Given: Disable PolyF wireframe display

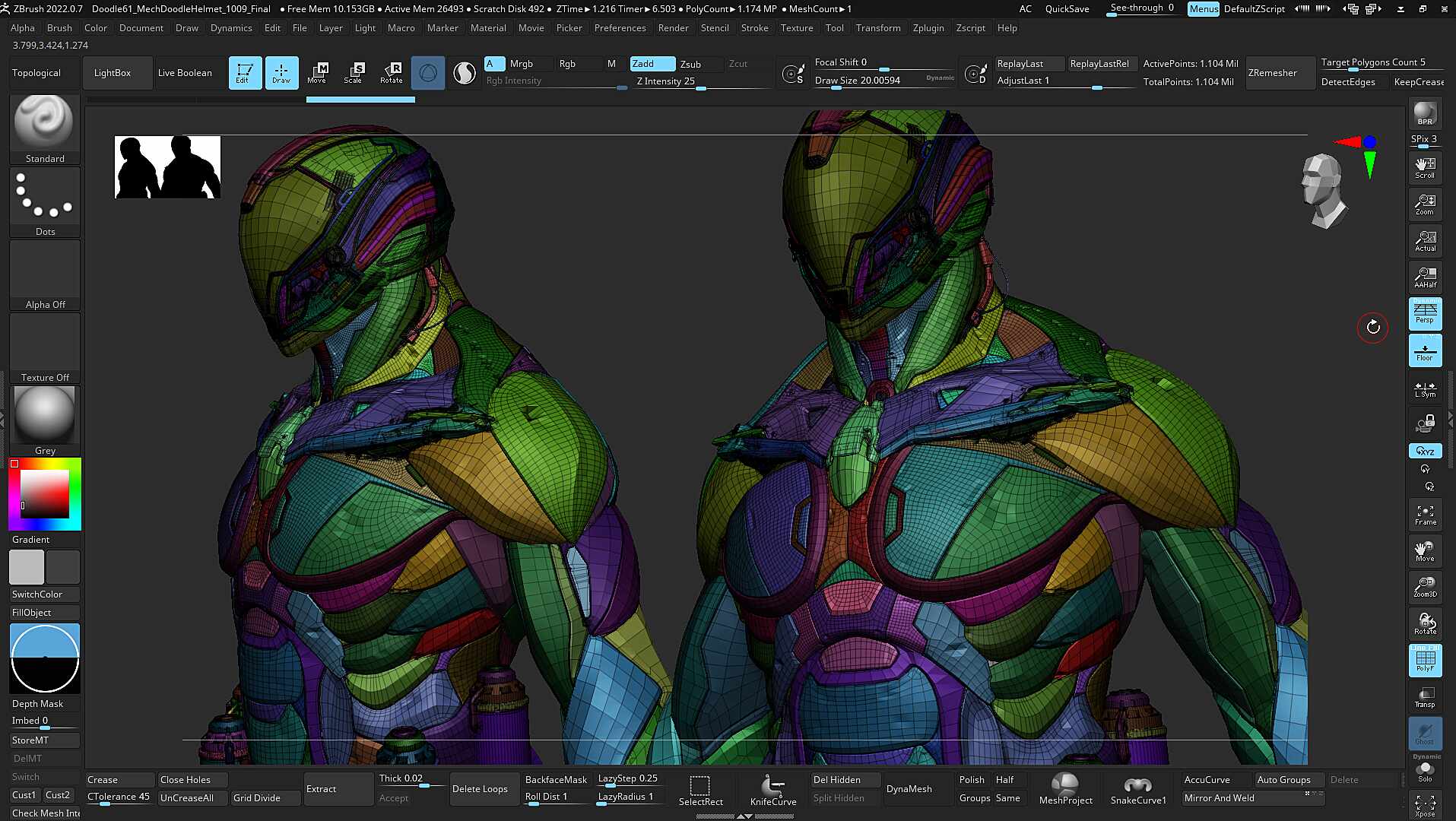Looking at the screenshot, I should tap(1426, 661).
